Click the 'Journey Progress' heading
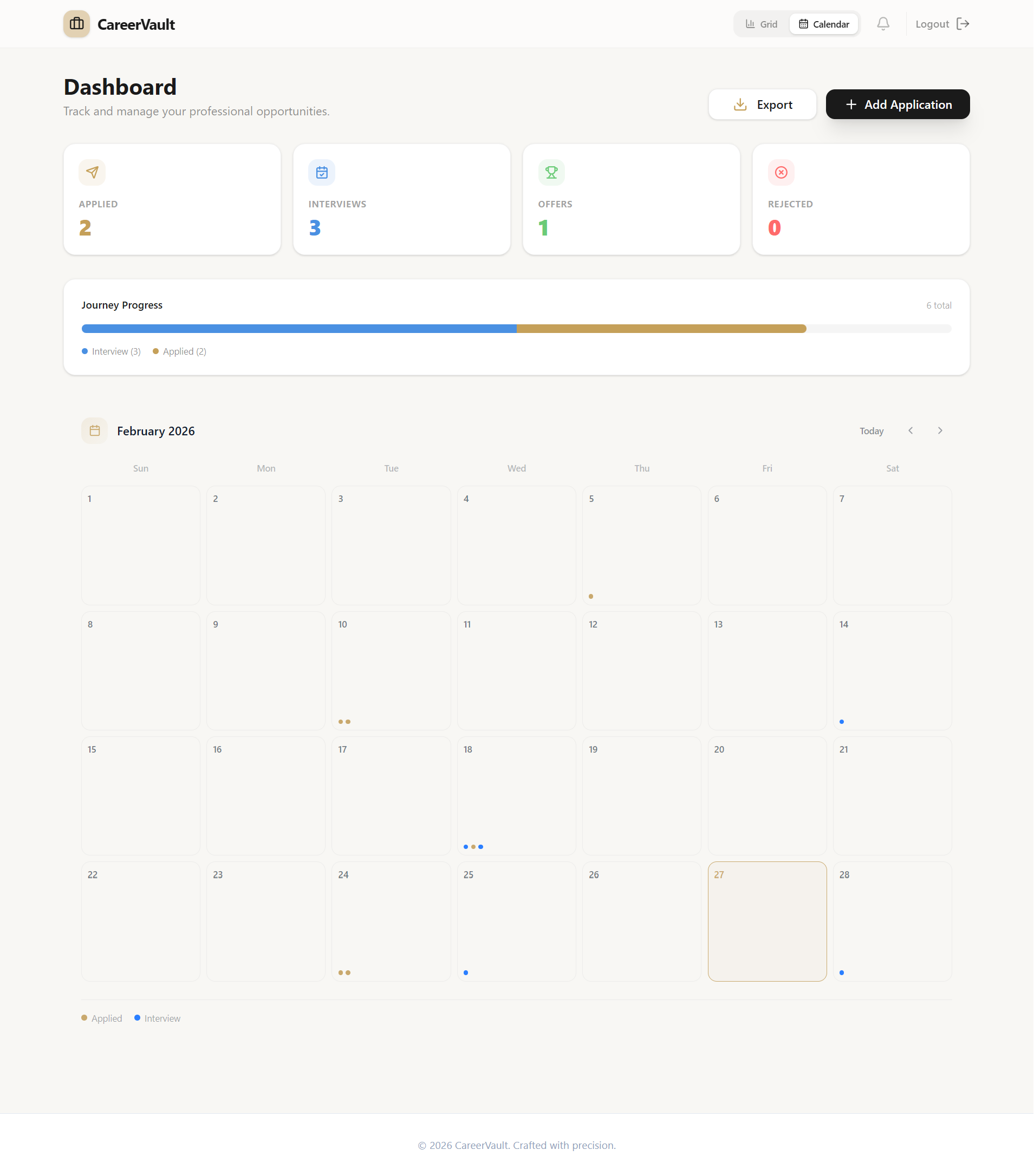This screenshot has height=1176, width=1034. coord(122,305)
